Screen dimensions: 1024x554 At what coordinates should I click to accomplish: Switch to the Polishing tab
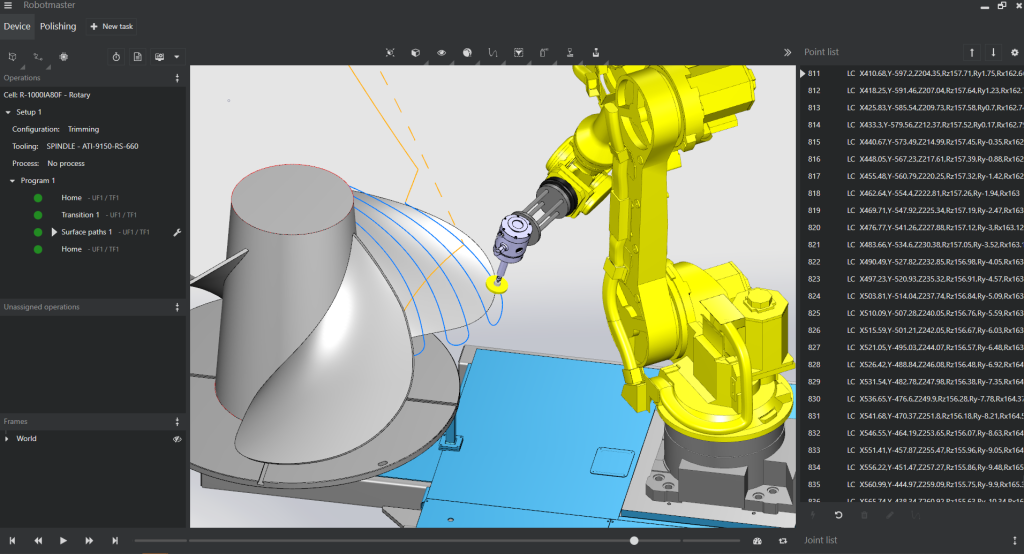coord(58,26)
